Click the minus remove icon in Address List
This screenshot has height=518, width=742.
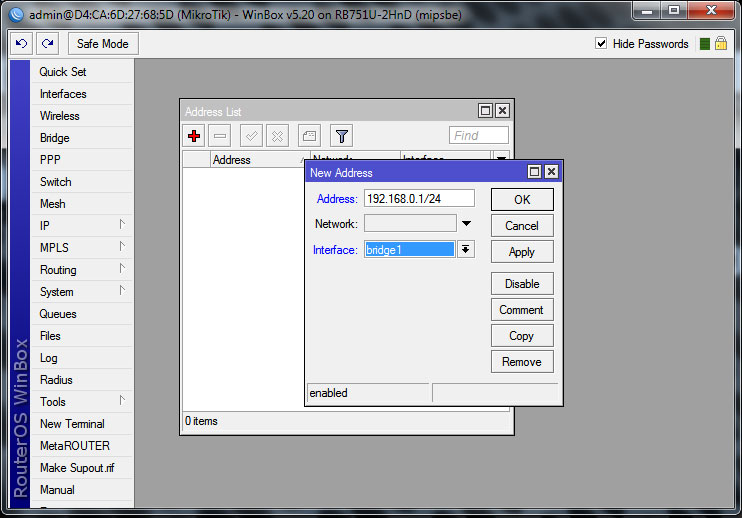(221, 136)
